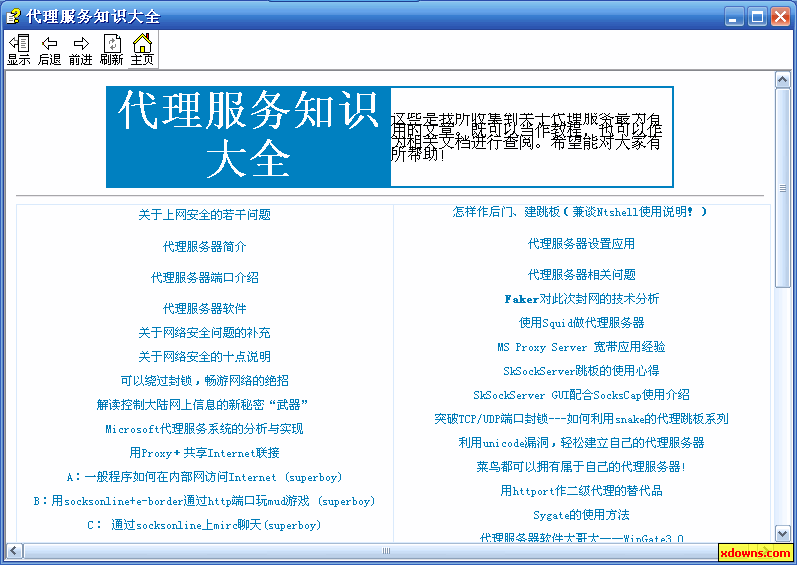
Task: Click the horizontal scrollbar thumb
Action: [x=386, y=551]
